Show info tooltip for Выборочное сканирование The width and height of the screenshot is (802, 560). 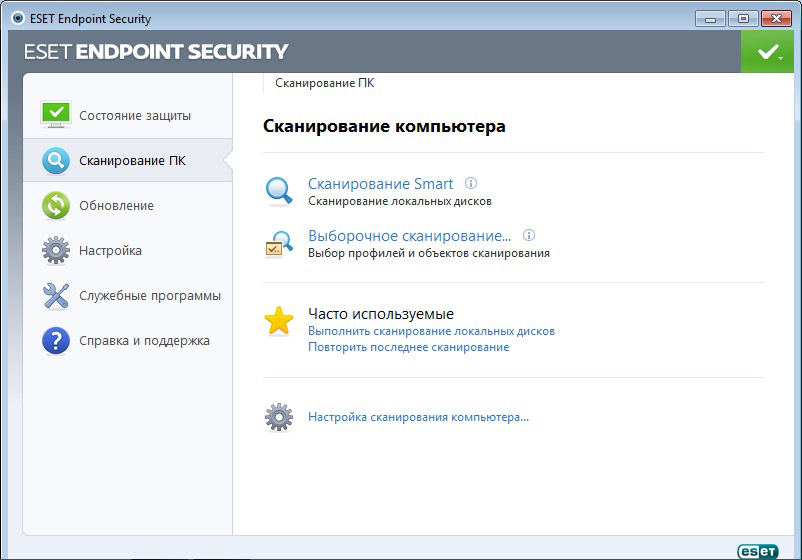tap(529, 236)
